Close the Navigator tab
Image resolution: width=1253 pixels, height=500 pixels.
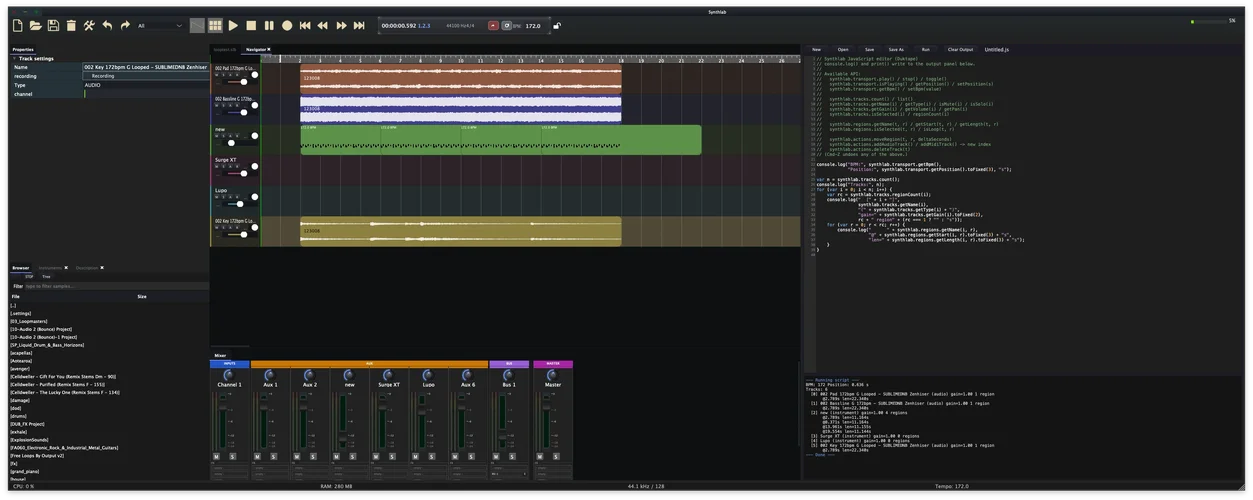pos(269,49)
